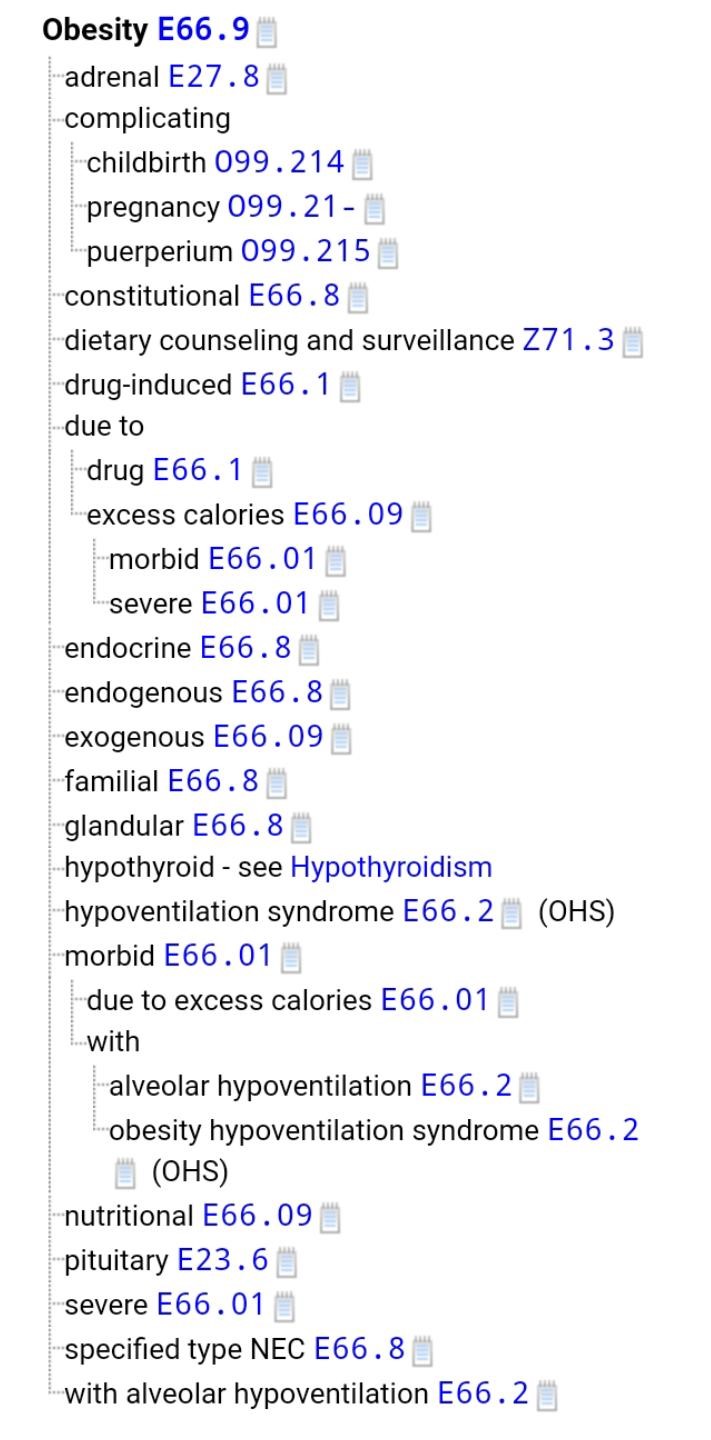711x1440 pixels.
Task: Click notes icon next to exogenous E66.09
Action: tap(341, 739)
